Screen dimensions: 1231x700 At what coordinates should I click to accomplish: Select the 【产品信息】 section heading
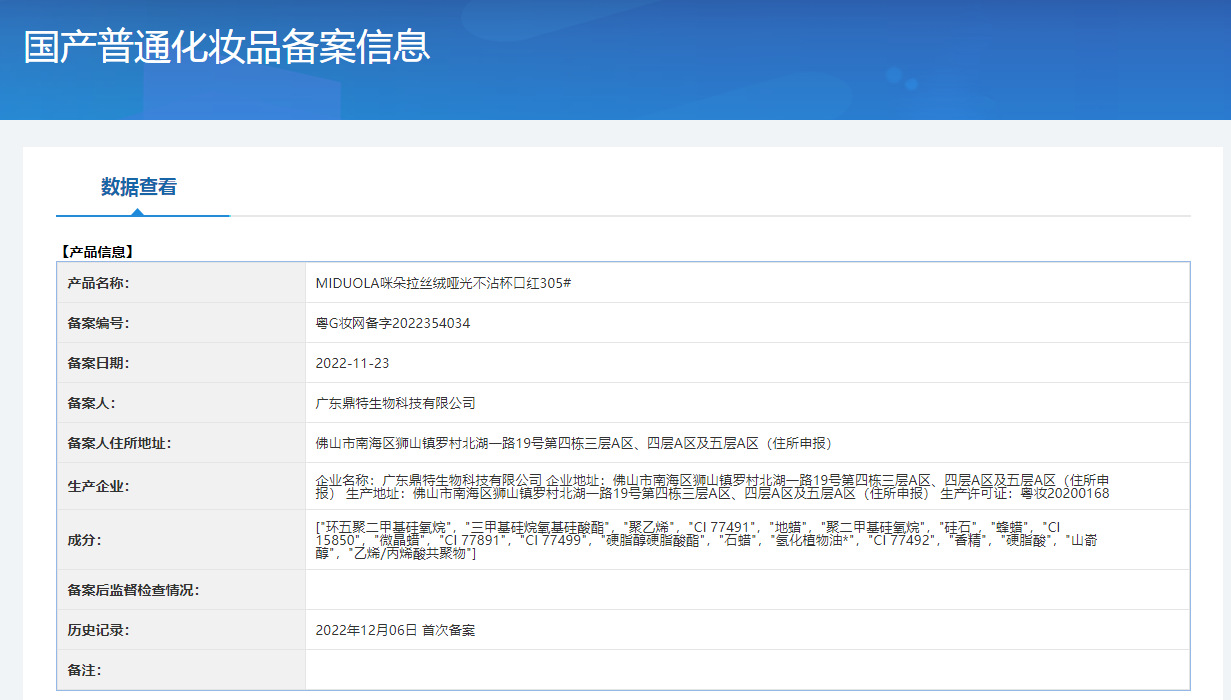pyautogui.click(x=96, y=251)
